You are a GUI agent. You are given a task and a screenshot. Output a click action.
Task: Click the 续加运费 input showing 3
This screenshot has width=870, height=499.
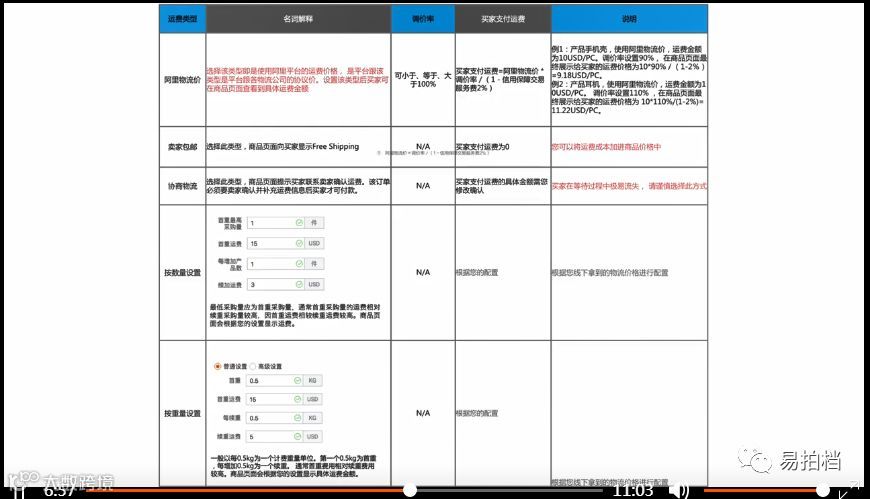tap(276, 284)
